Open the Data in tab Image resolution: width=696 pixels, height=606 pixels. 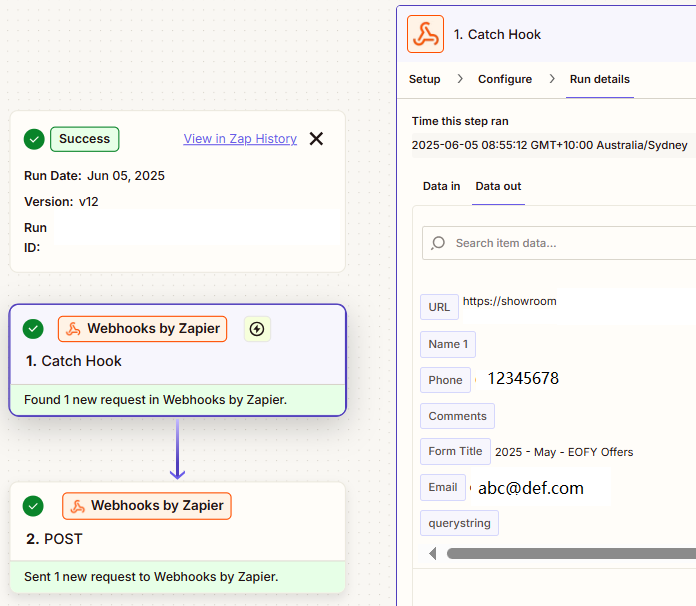coord(441,186)
